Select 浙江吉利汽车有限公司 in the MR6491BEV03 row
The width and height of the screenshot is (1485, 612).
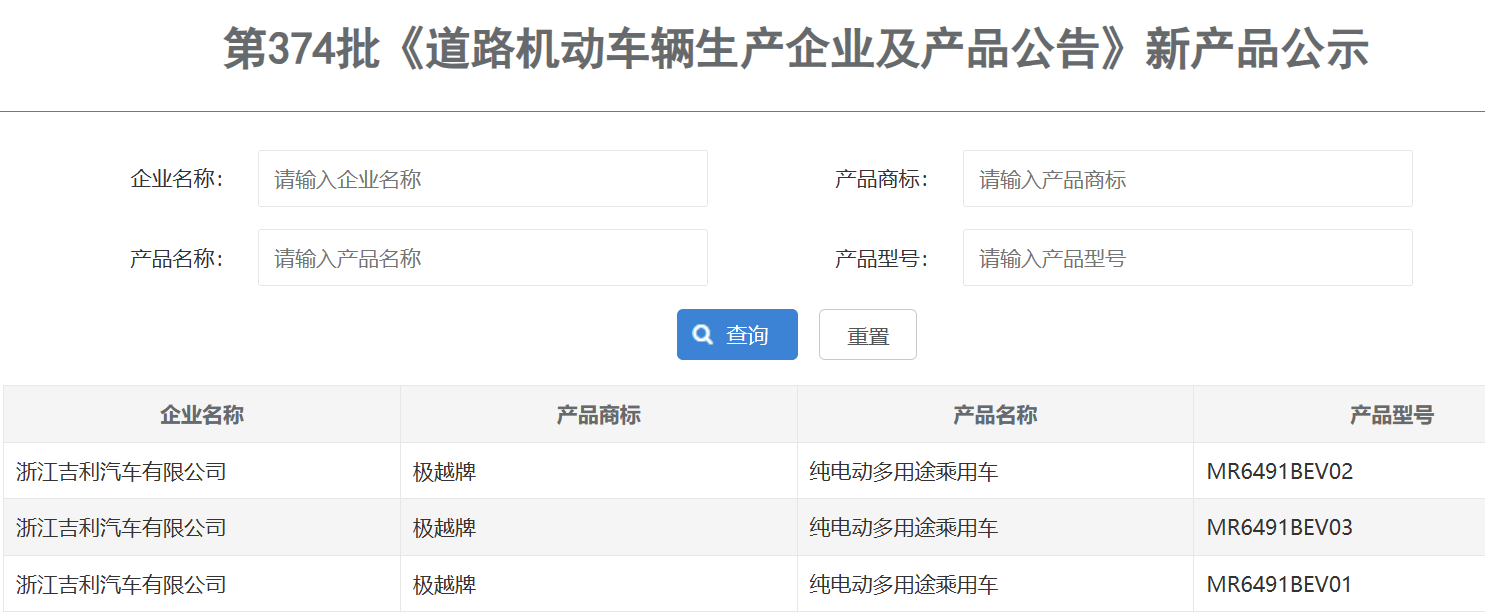pyautogui.click(x=121, y=527)
